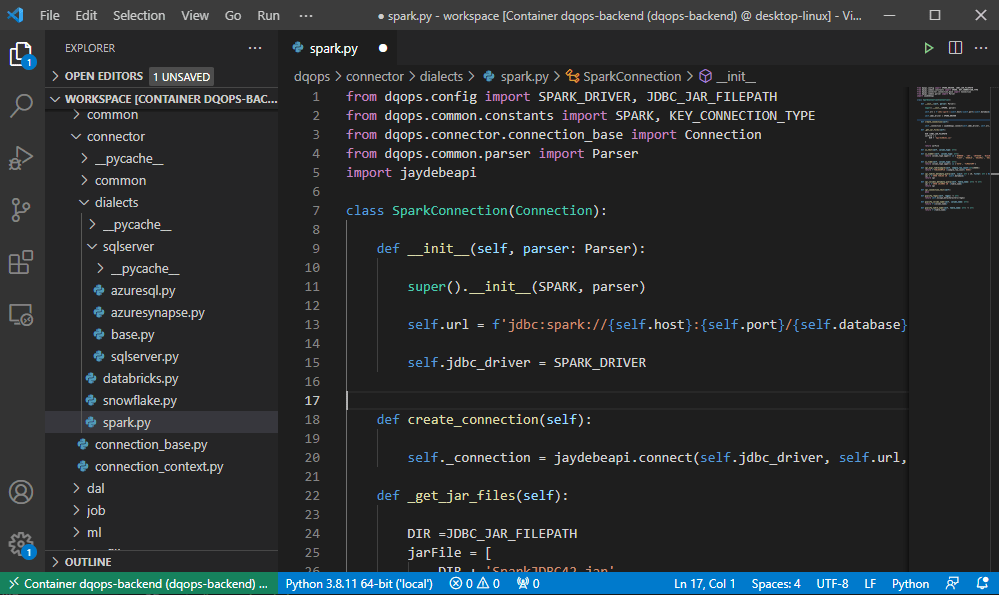Open the Selection menu
999x595 pixels.
pos(139,16)
